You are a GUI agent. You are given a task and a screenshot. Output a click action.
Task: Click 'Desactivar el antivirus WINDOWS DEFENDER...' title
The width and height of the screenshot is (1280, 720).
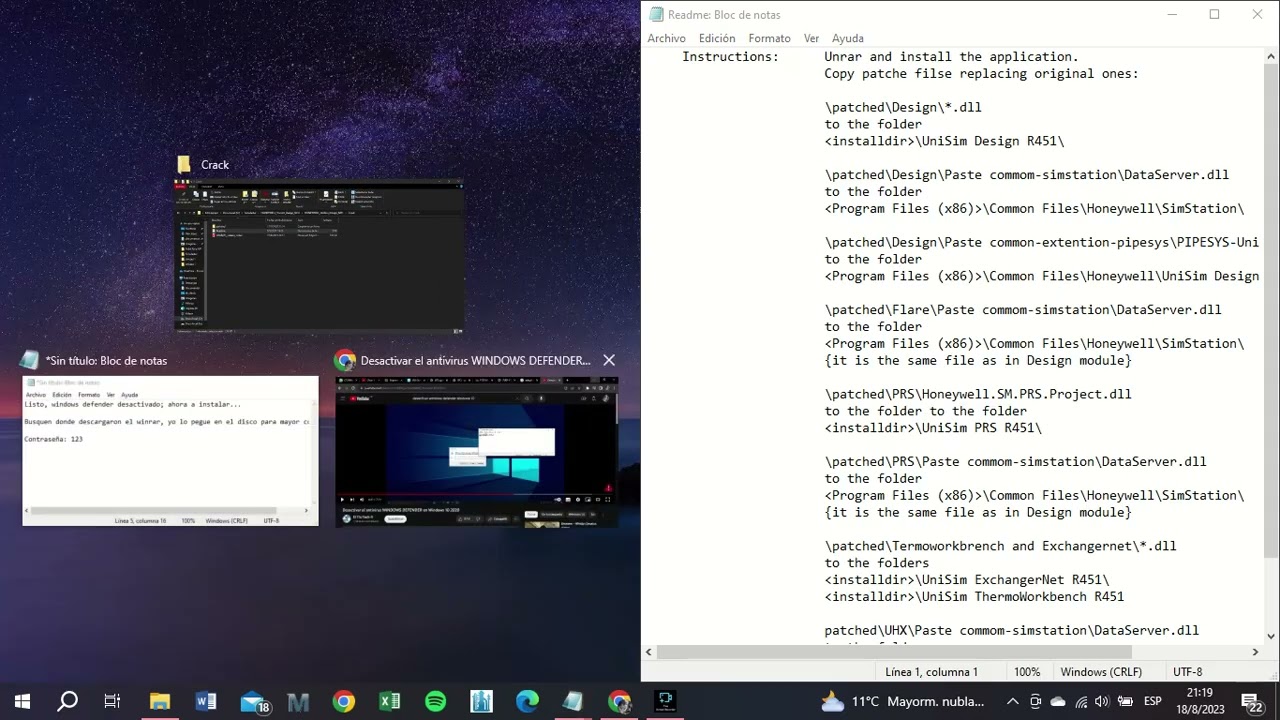point(475,361)
